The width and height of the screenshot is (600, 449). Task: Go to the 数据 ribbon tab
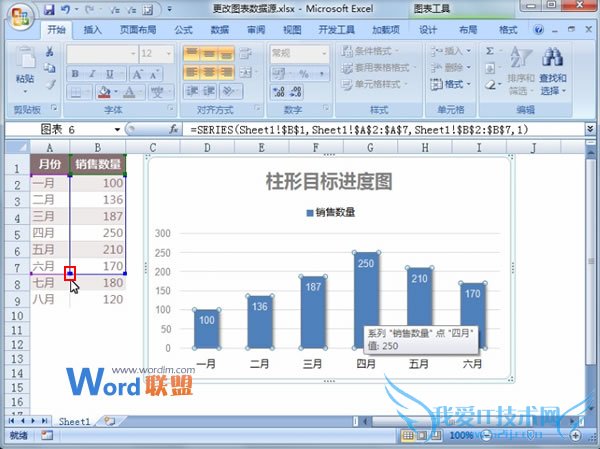coord(220,30)
